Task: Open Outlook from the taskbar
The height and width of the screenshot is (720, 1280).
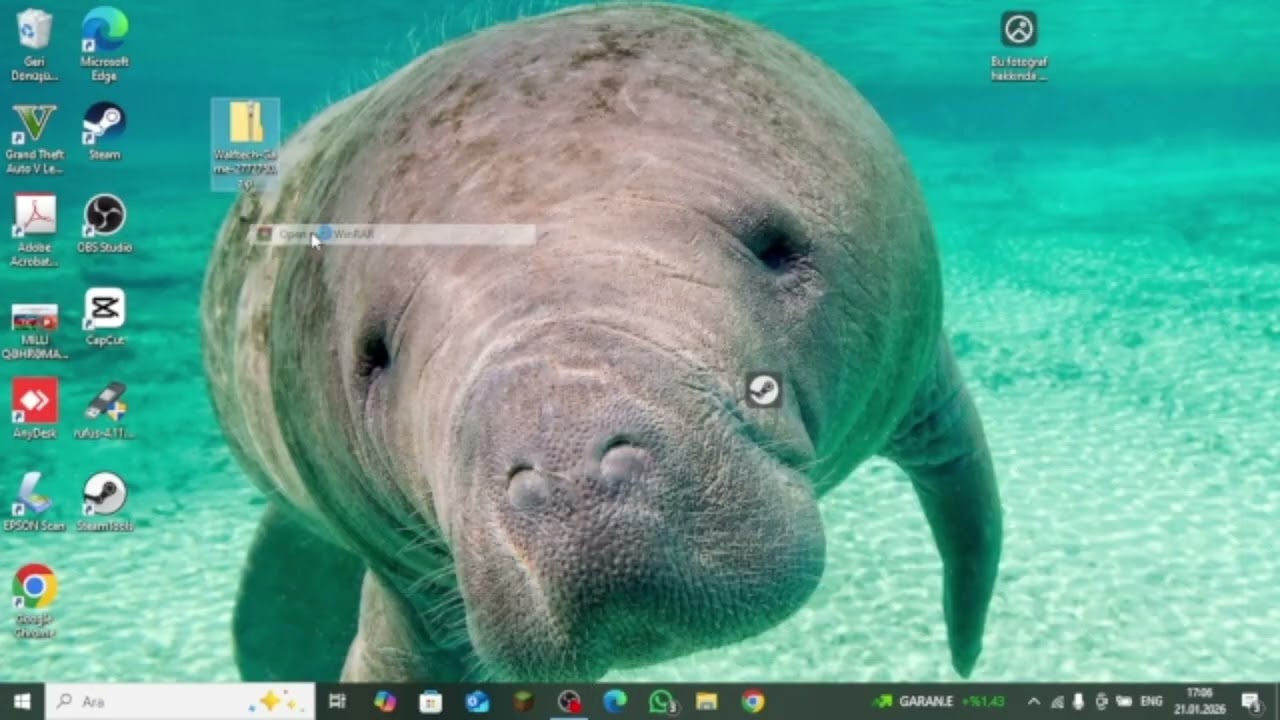Action: 477,702
